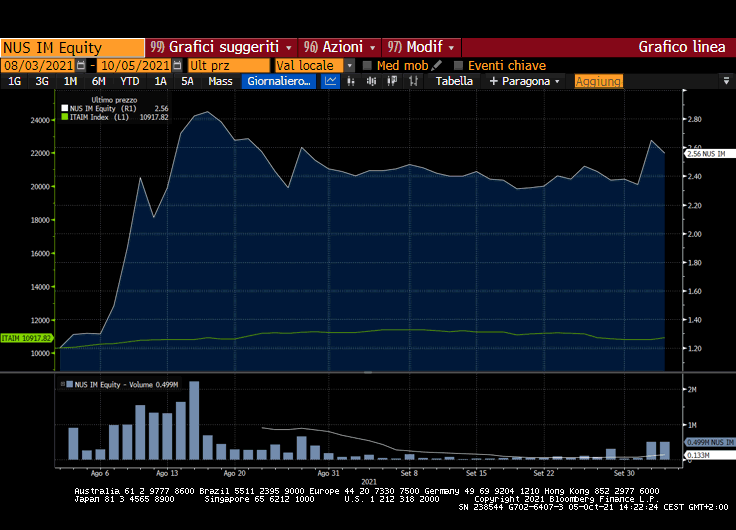Toggle the Eventi chiave checkbox
Image resolution: width=736 pixels, height=530 pixels.
point(459,65)
